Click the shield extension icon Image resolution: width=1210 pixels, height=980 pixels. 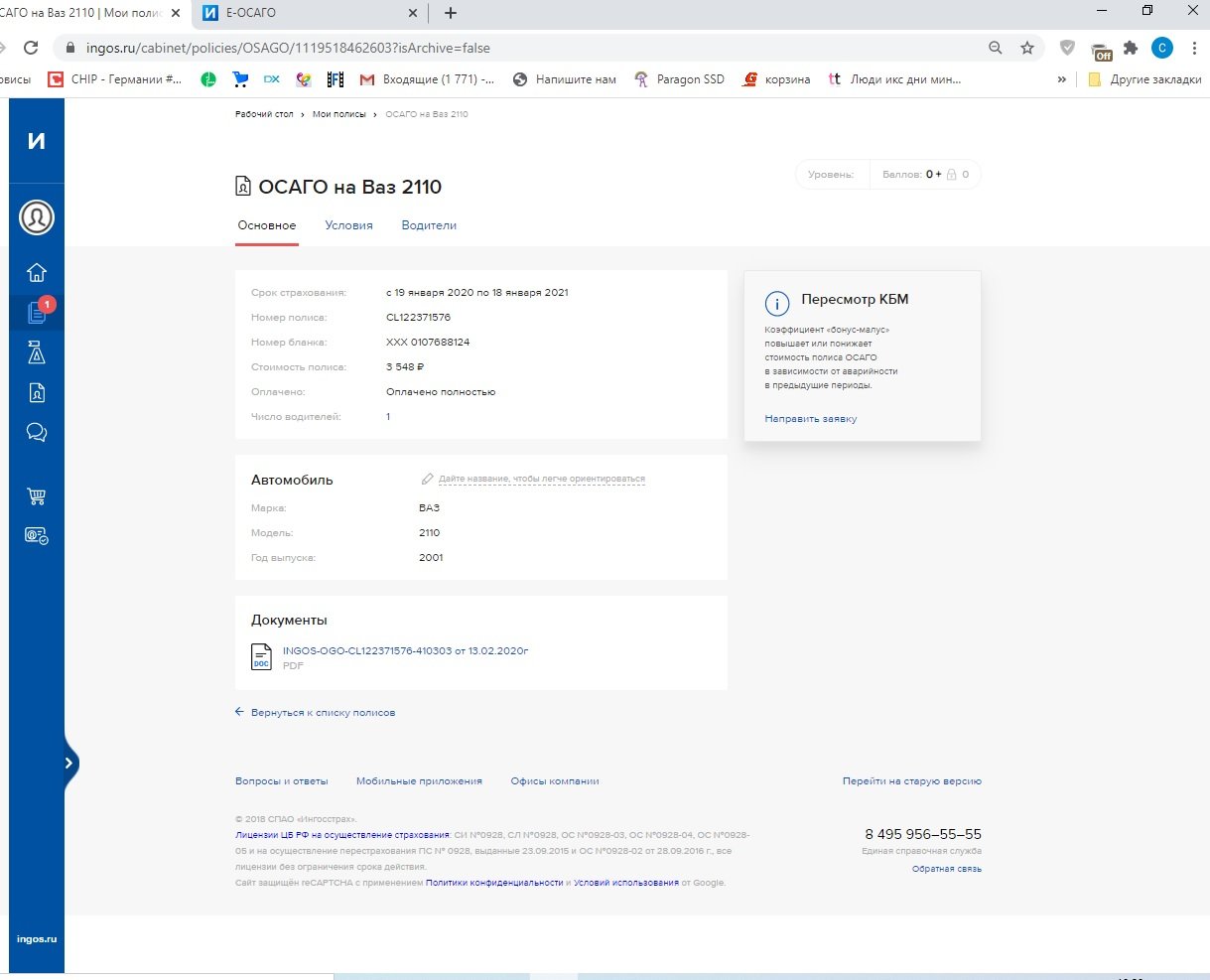click(1068, 48)
